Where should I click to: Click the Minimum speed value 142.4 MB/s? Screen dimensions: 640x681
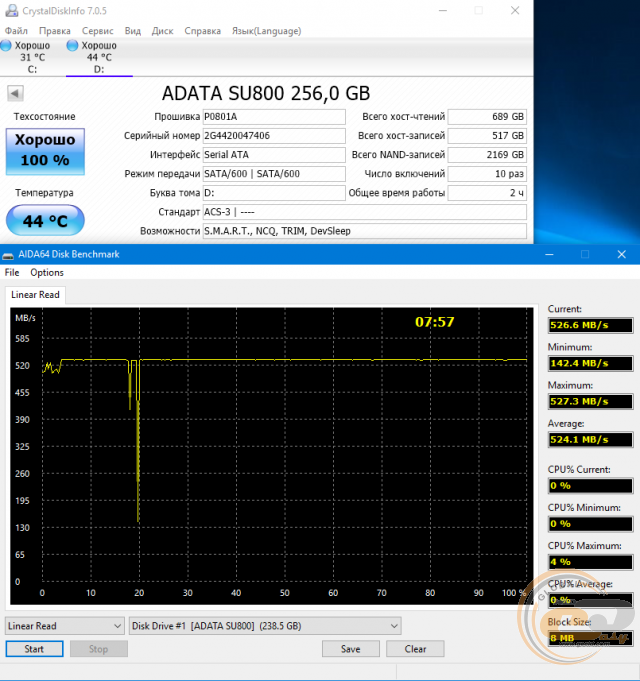(591, 364)
